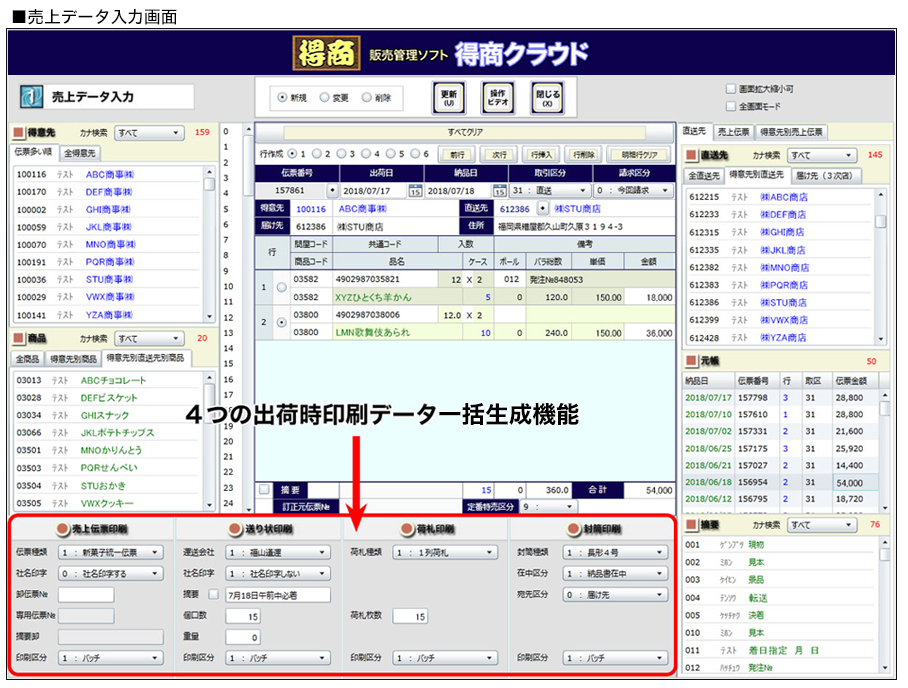Click the すべてクリア button
This screenshot has height=688, width=908.
(x=465, y=133)
